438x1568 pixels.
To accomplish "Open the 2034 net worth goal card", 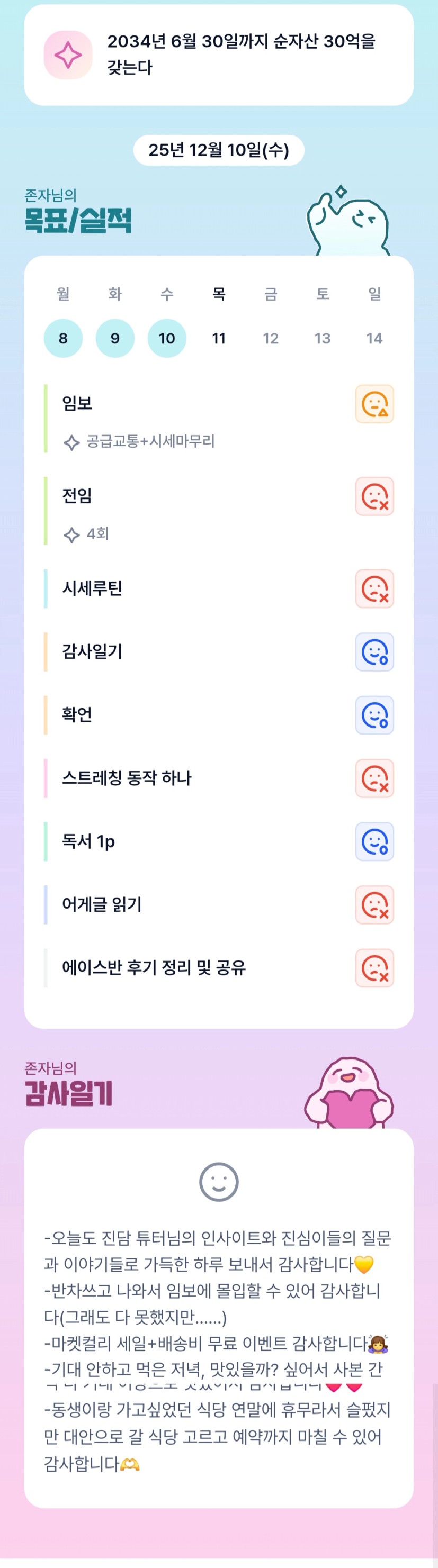I will pyautogui.click(x=240, y=55).
